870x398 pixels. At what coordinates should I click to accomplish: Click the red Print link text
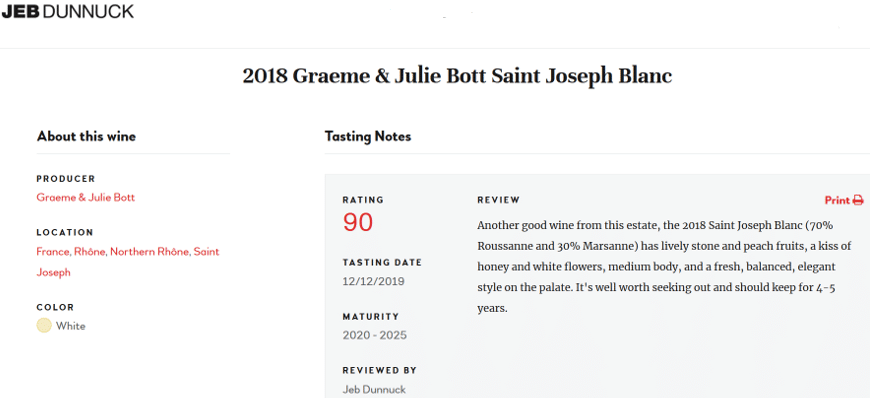(x=837, y=200)
